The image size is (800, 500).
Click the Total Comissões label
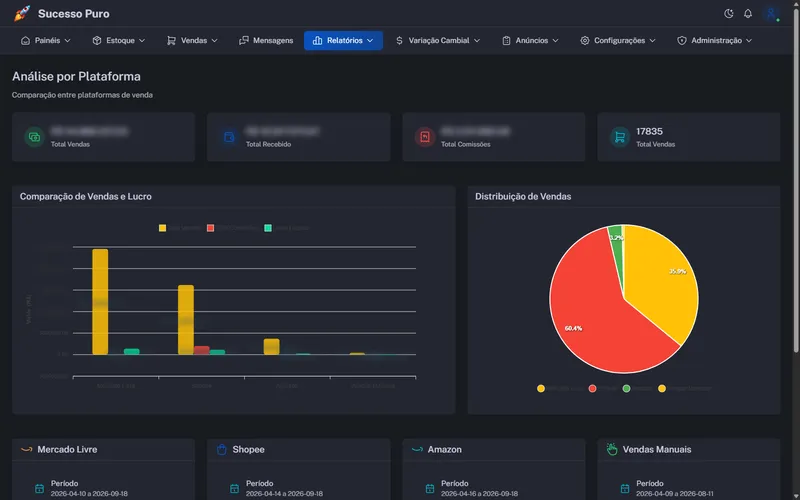click(465, 144)
